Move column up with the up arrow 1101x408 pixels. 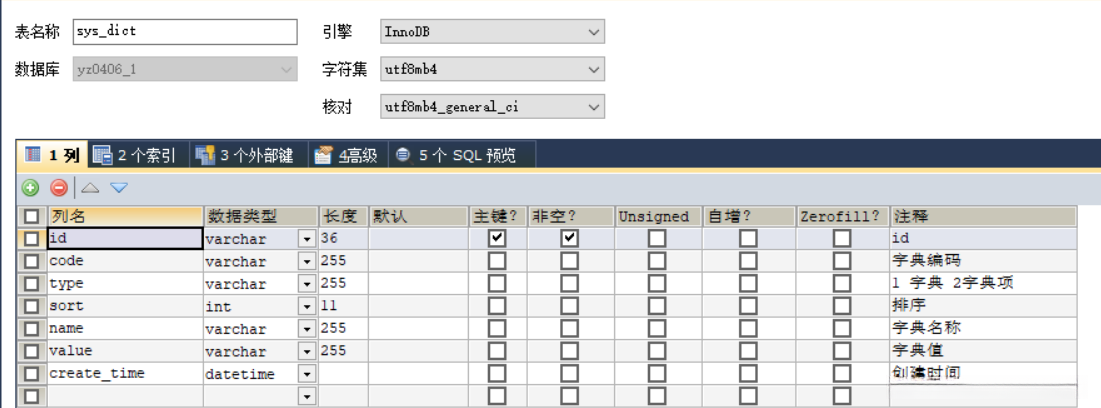90,187
